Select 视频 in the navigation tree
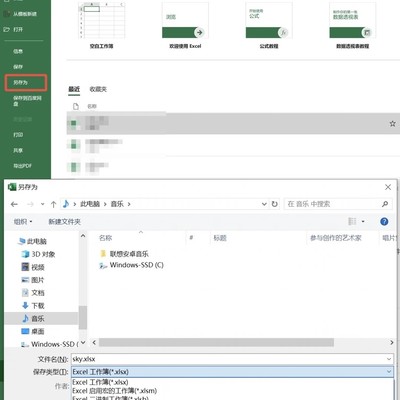Viewport: 400px width, 400px height. pyautogui.click(x=33, y=267)
